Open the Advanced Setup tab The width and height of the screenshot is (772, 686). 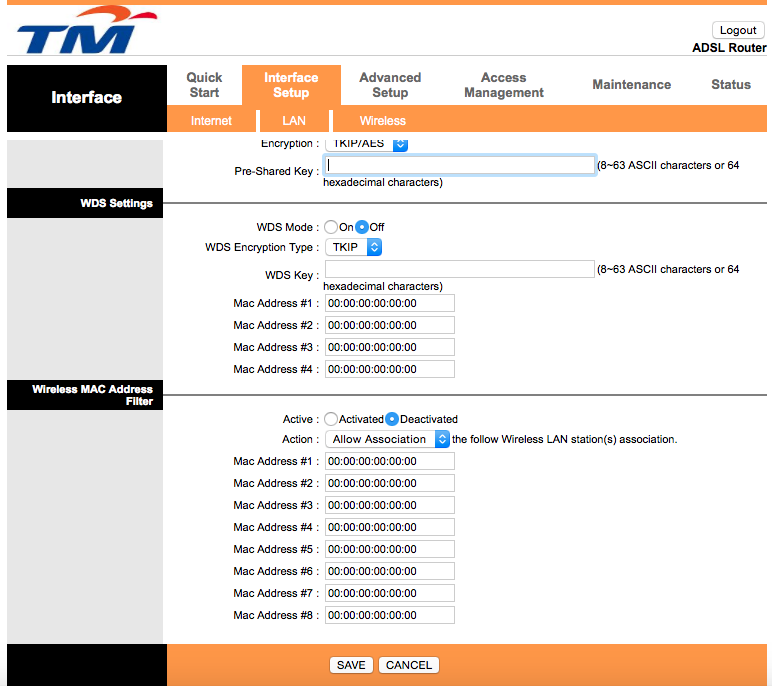coord(390,85)
